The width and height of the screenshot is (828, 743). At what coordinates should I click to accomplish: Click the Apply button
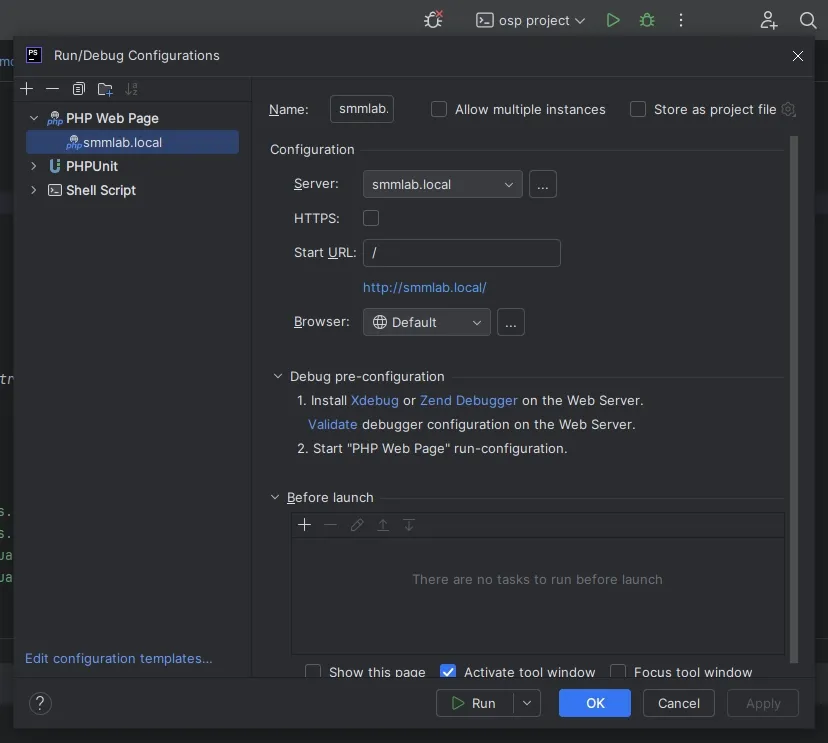pyautogui.click(x=763, y=703)
